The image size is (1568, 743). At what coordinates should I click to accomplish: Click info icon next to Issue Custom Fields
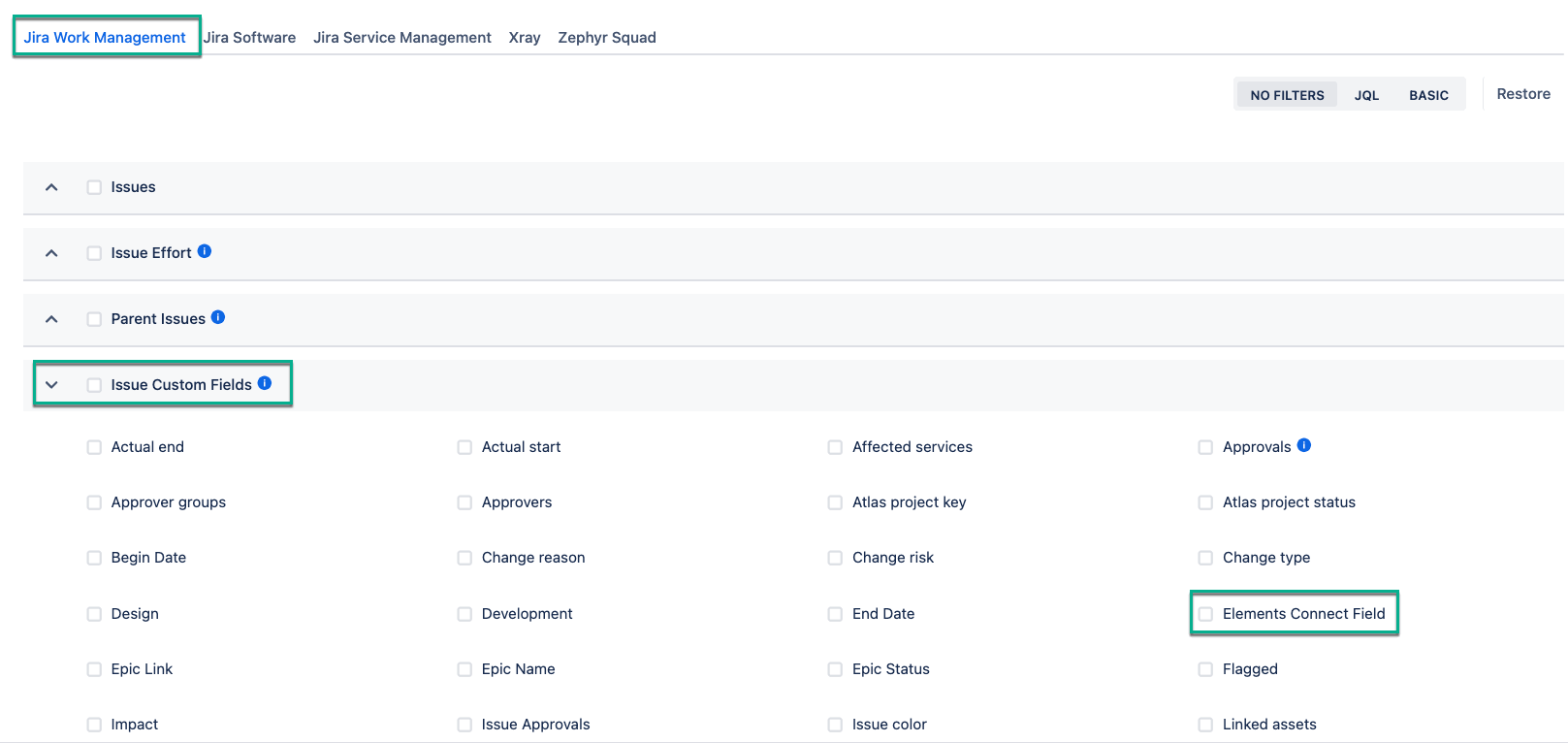265,383
